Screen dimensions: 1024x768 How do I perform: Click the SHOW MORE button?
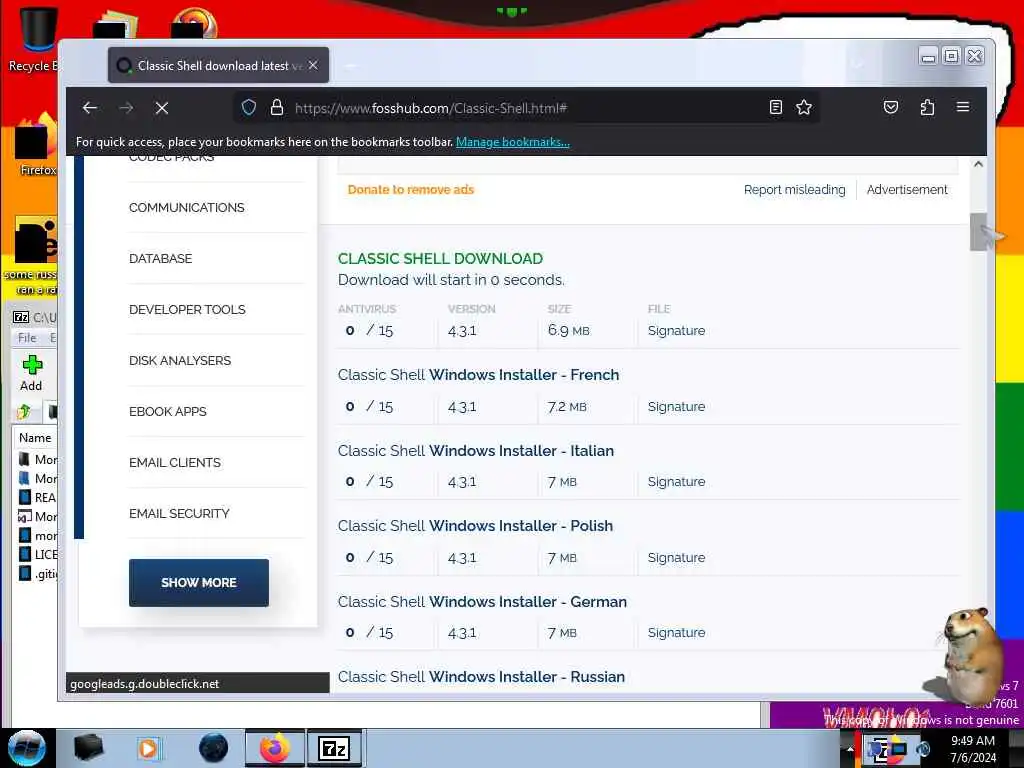(x=199, y=583)
